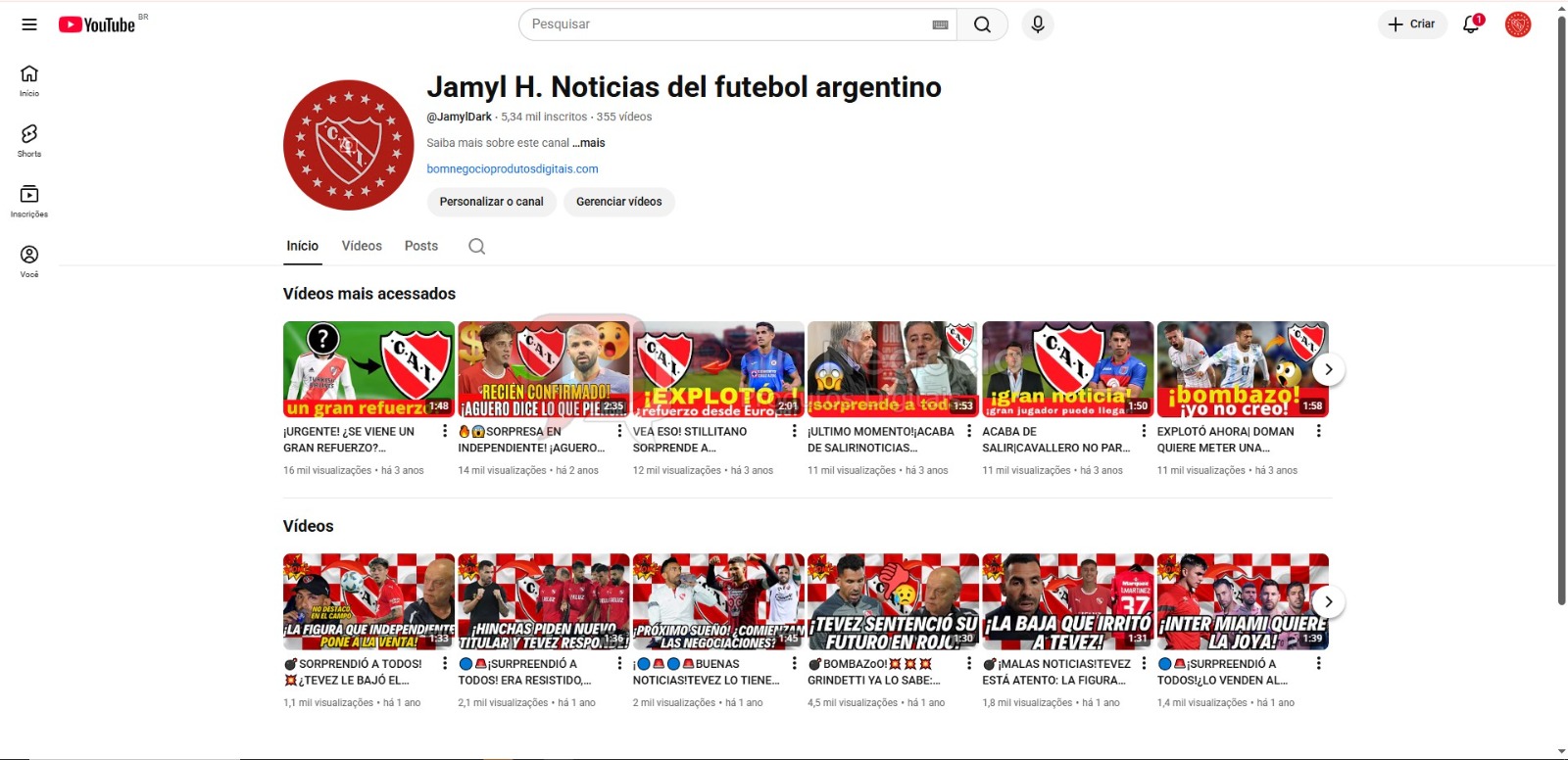Play the PRÓXIMO SUEÑO thumbnail
The image size is (1568, 760).
(x=718, y=601)
